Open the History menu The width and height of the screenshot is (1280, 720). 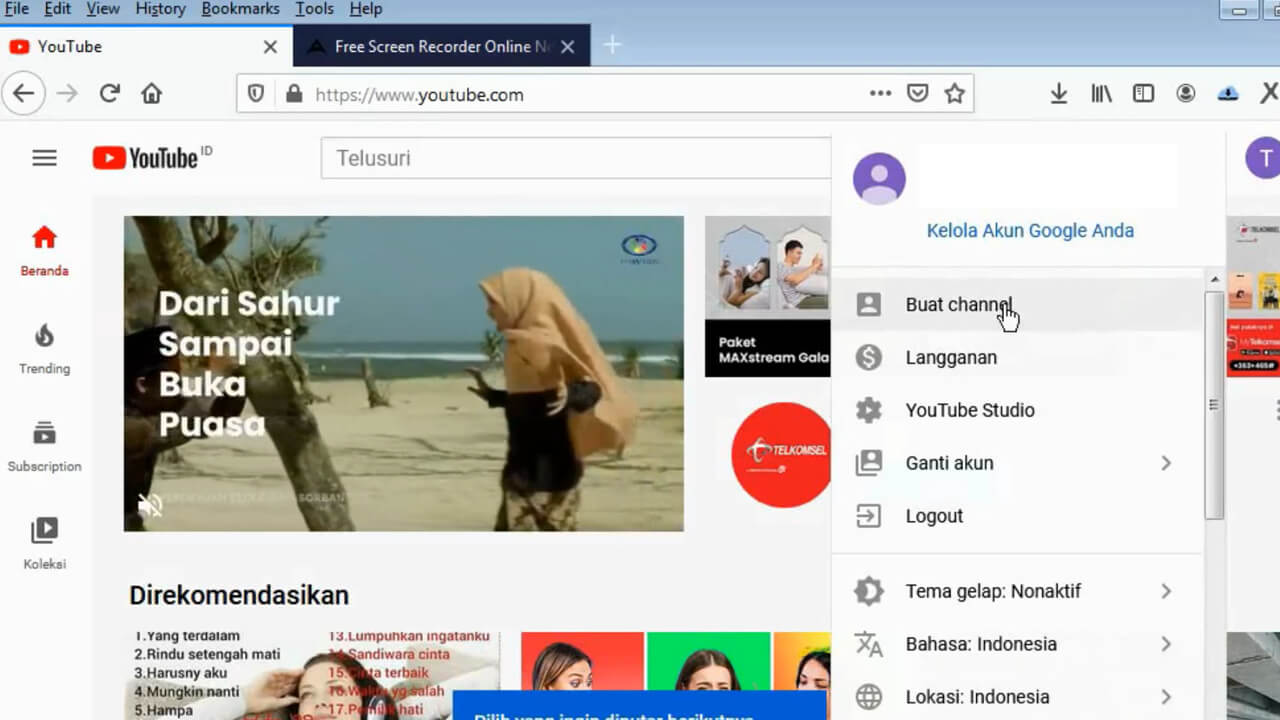pos(160,9)
